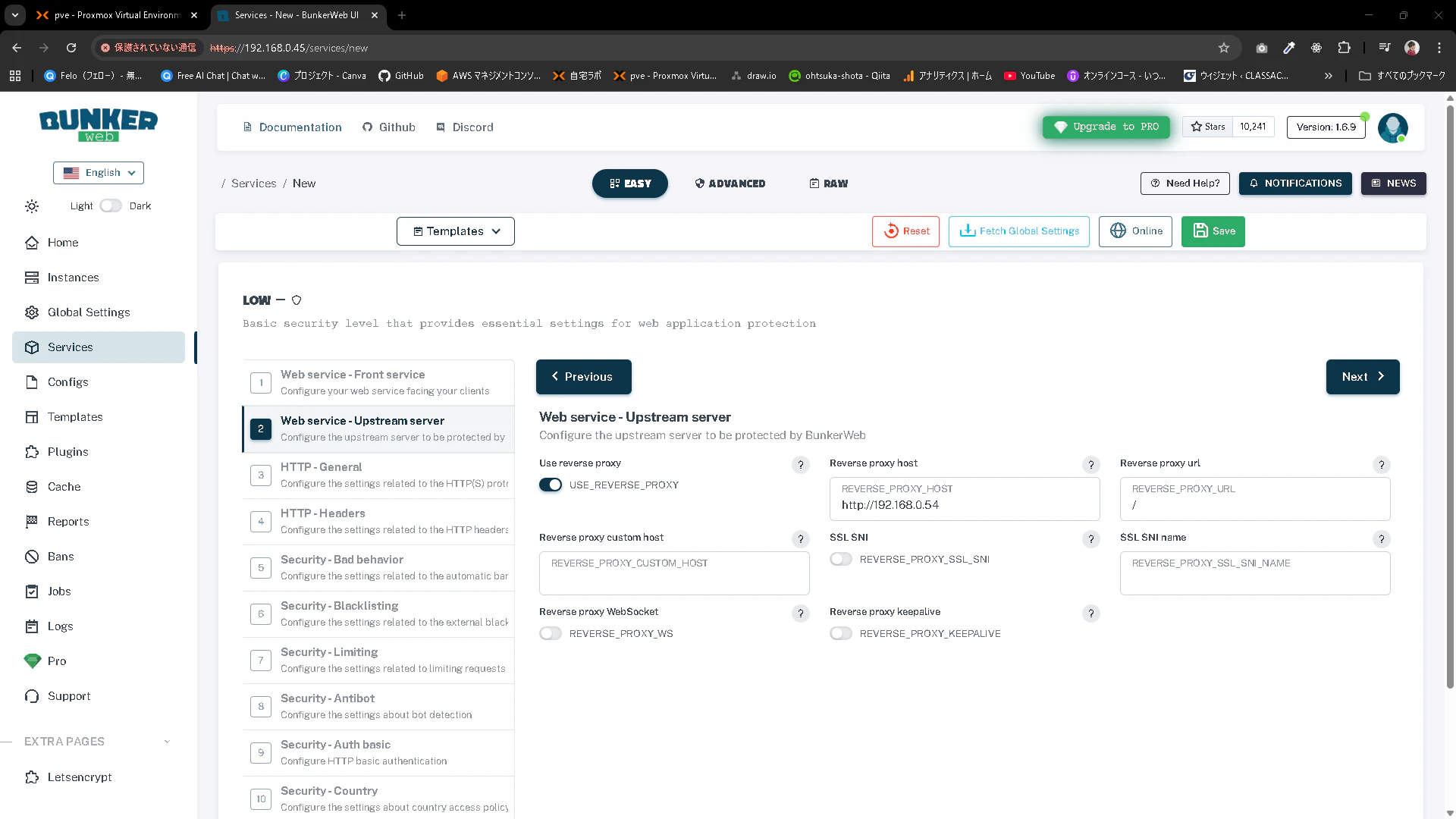The width and height of the screenshot is (1456, 819).
Task: Open the Jobs calendar icon
Action: [x=32, y=591]
